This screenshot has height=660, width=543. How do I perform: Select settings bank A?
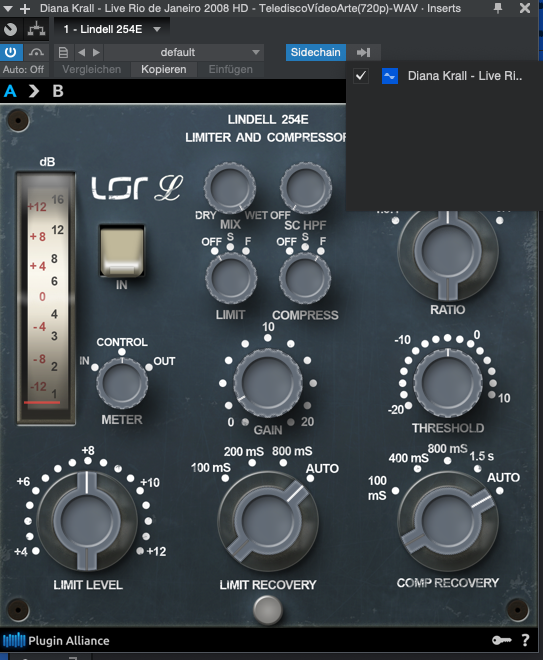(10, 91)
